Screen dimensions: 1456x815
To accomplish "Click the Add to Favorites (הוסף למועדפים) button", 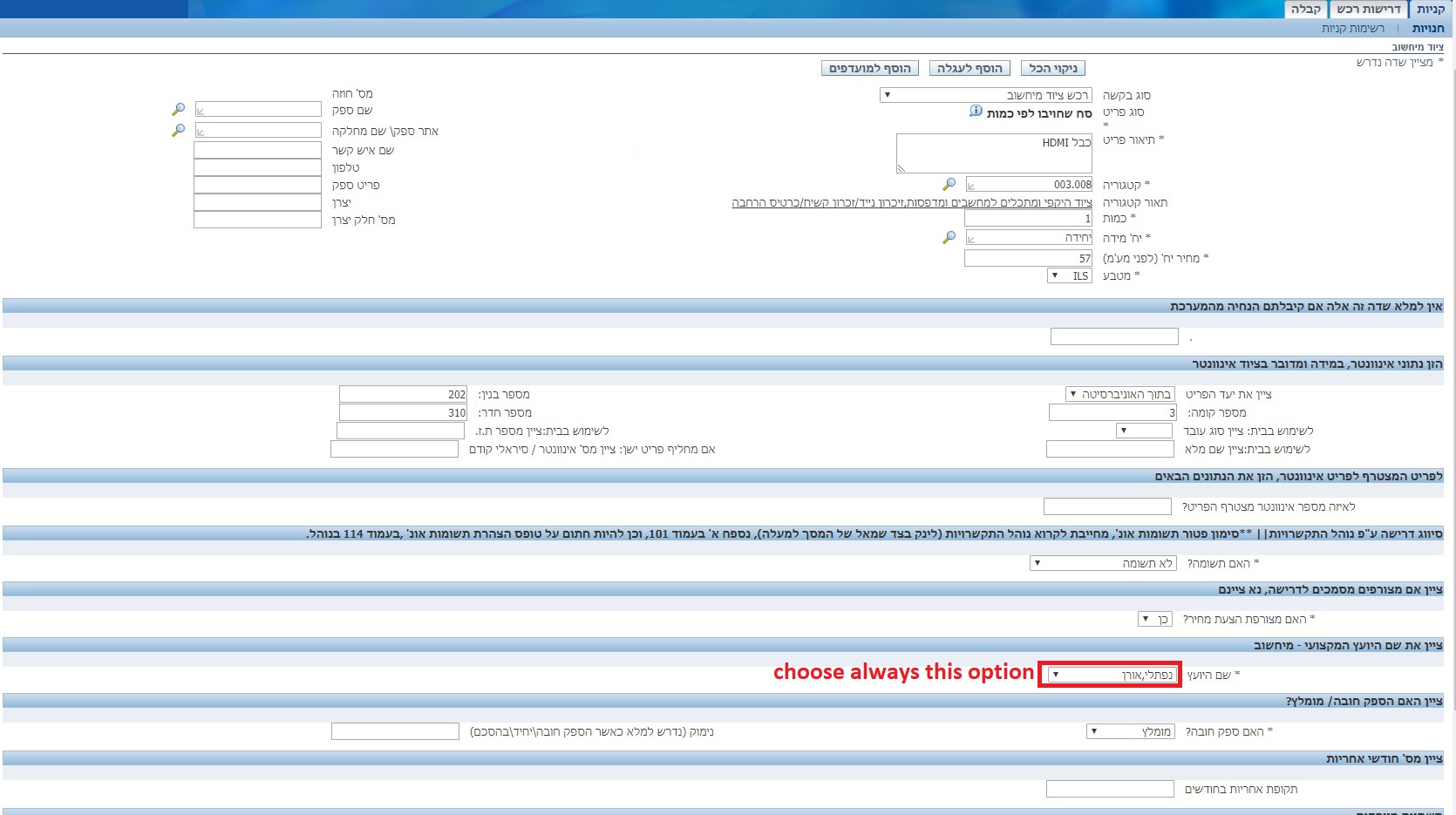I will [x=869, y=68].
